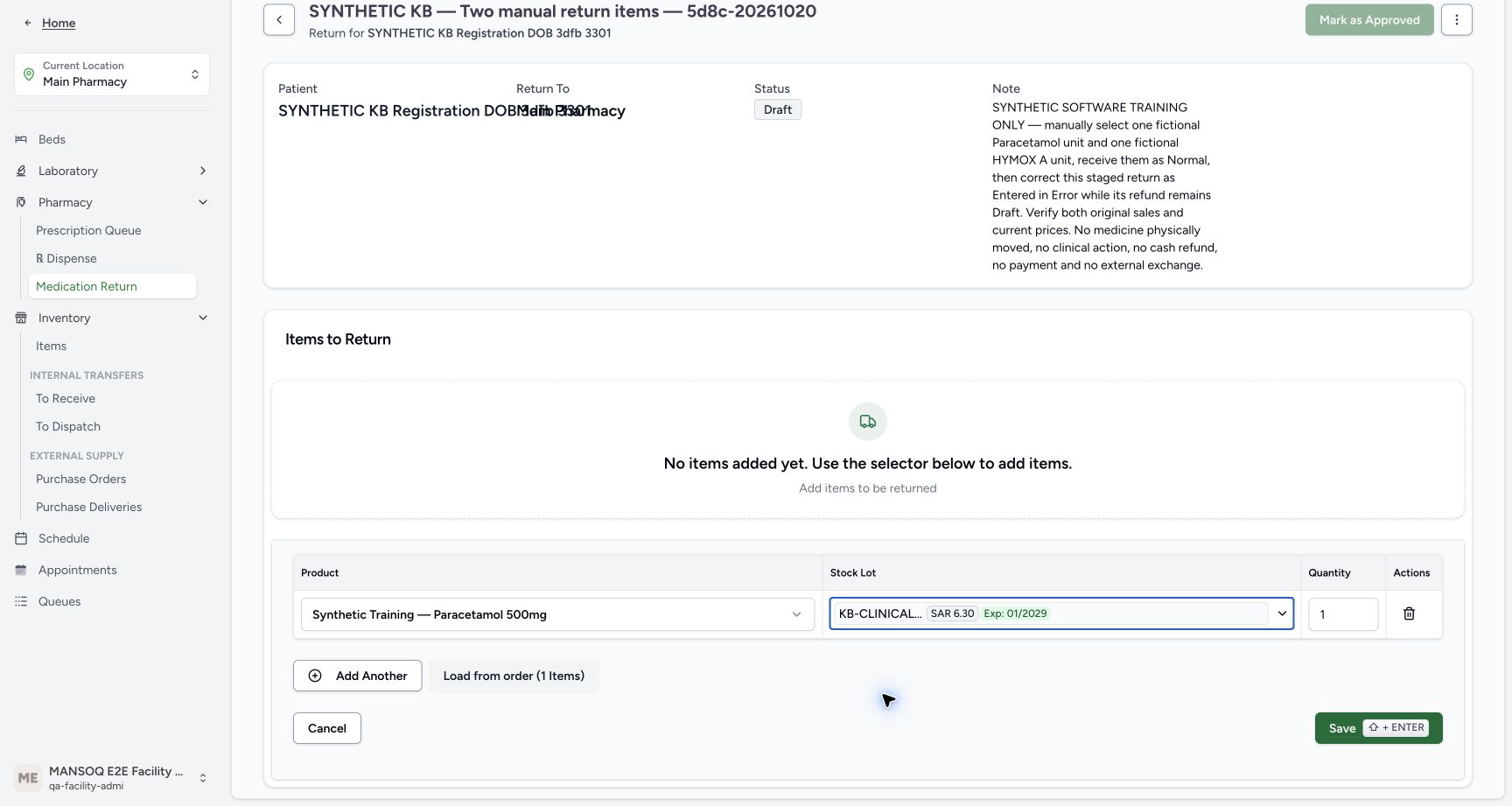The image size is (1512, 806).
Task: Click the delivery truck icon in empty state
Action: pyautogui.click(x=867, y=422)
